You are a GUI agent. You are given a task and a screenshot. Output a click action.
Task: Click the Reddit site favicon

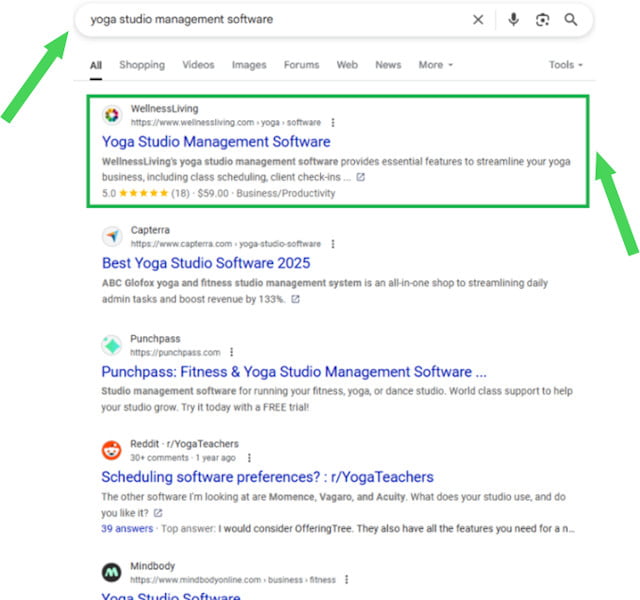(111, 450)
